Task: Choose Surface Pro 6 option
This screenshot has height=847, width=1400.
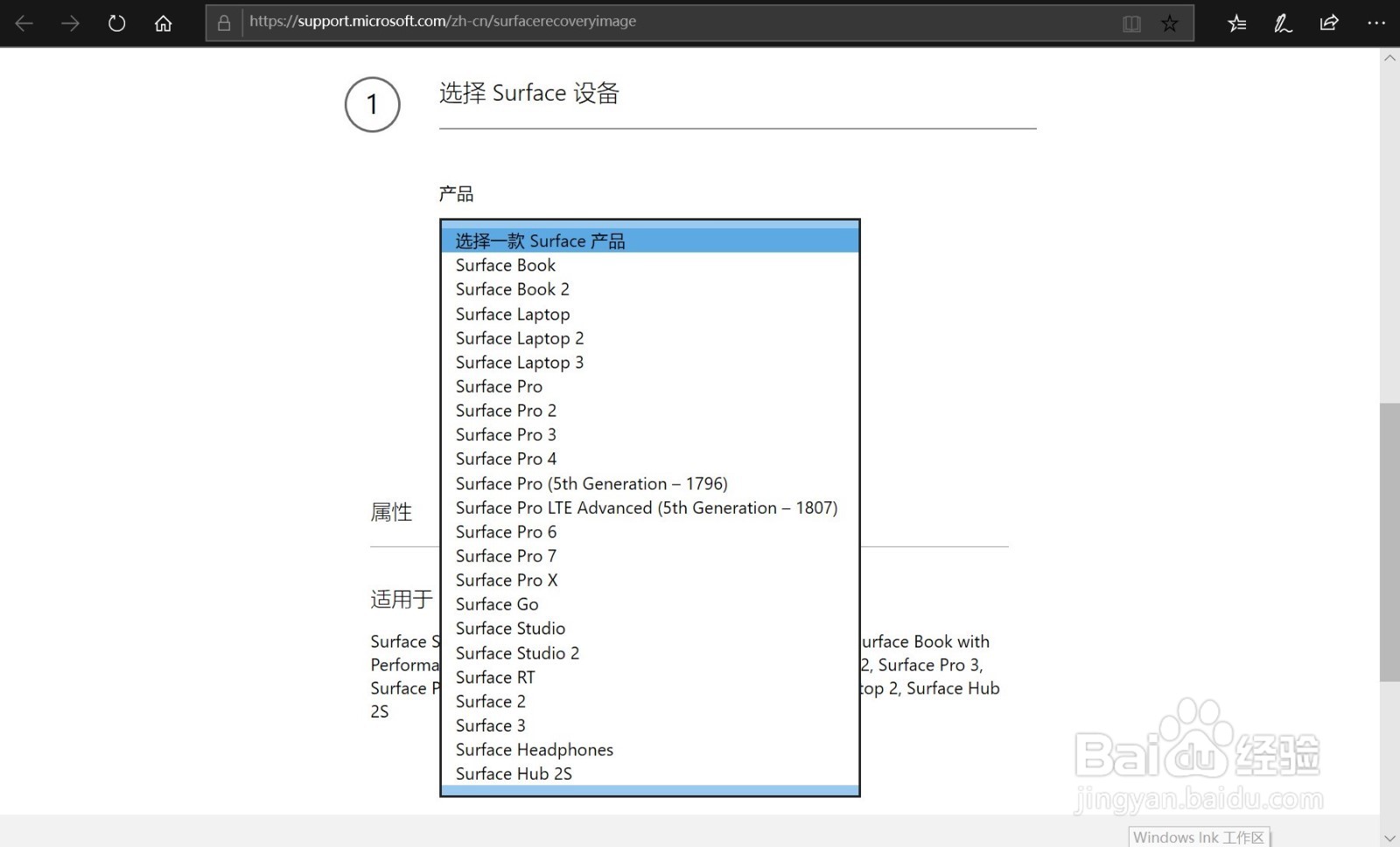Action: (x=650, y=532)
